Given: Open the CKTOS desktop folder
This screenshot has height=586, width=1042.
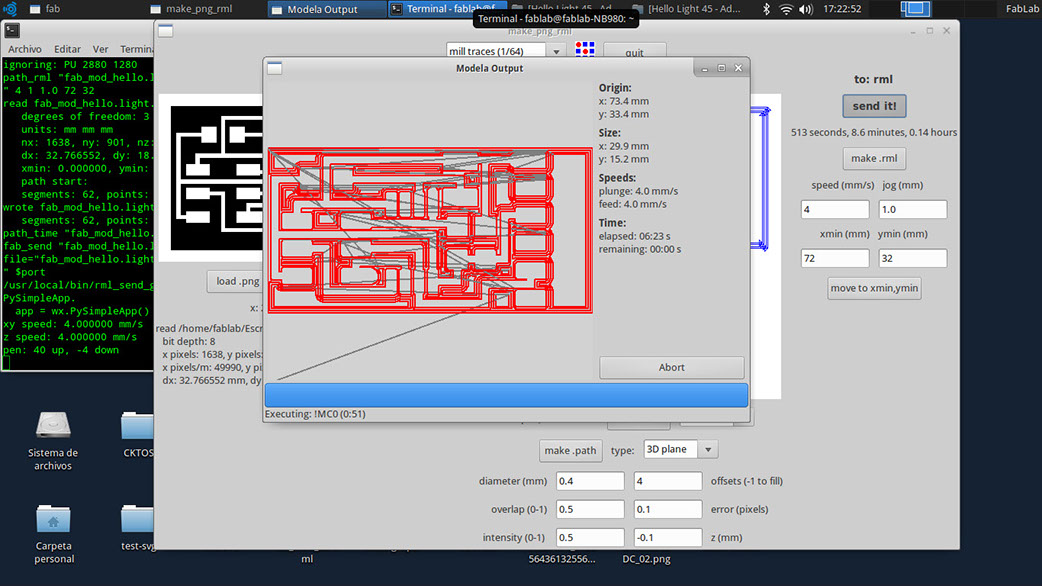Looking at the screenshot, I should point(138,435).
